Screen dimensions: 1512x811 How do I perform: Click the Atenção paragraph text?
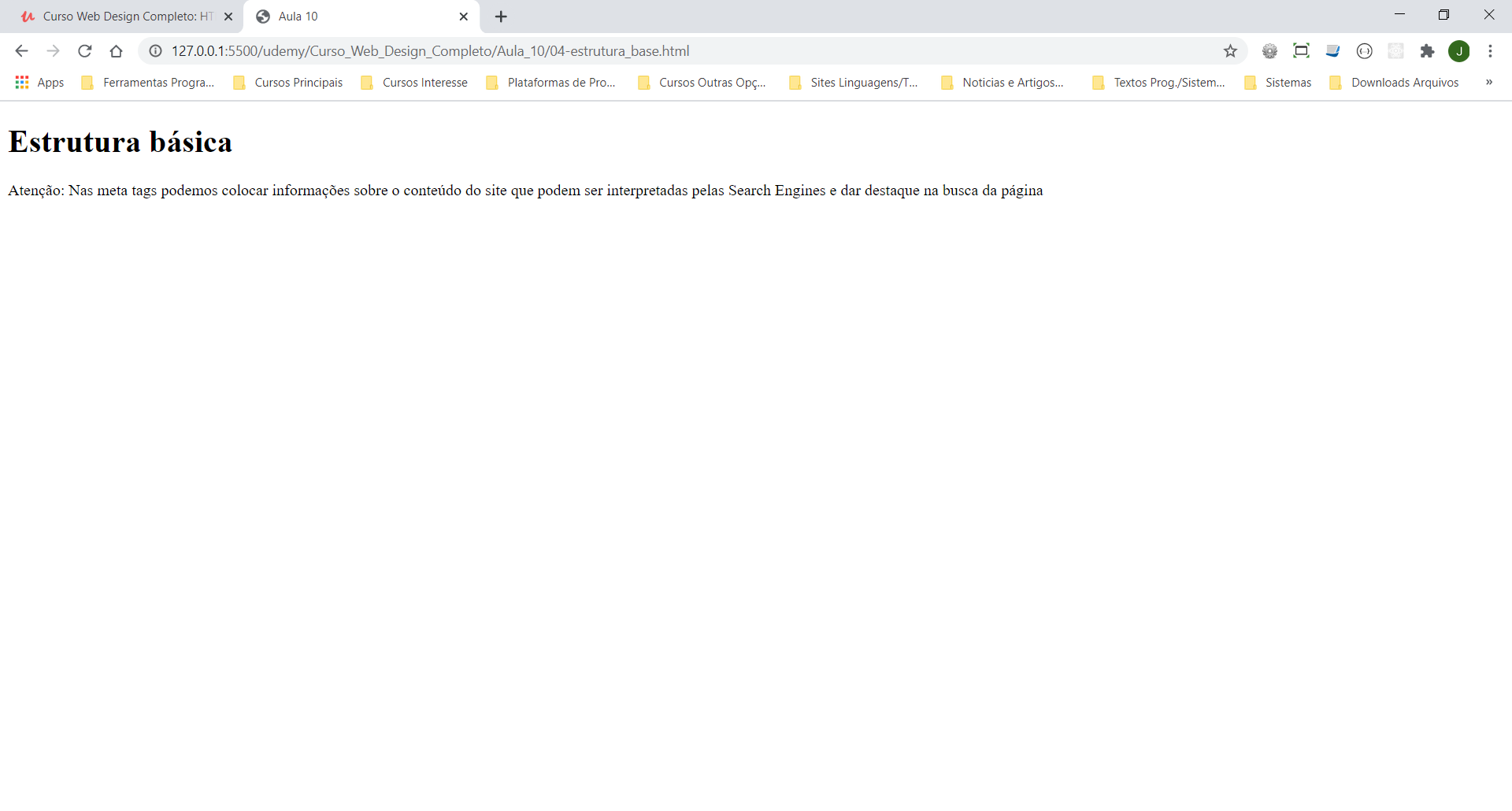(525, 191)
